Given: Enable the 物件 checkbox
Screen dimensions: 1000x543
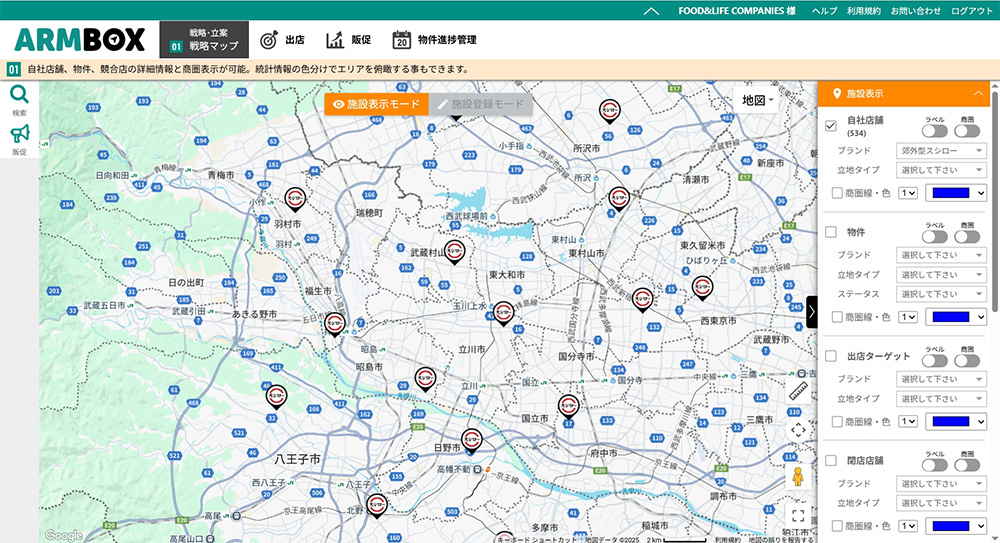Looking at the screenshot, I should [831, 232].
